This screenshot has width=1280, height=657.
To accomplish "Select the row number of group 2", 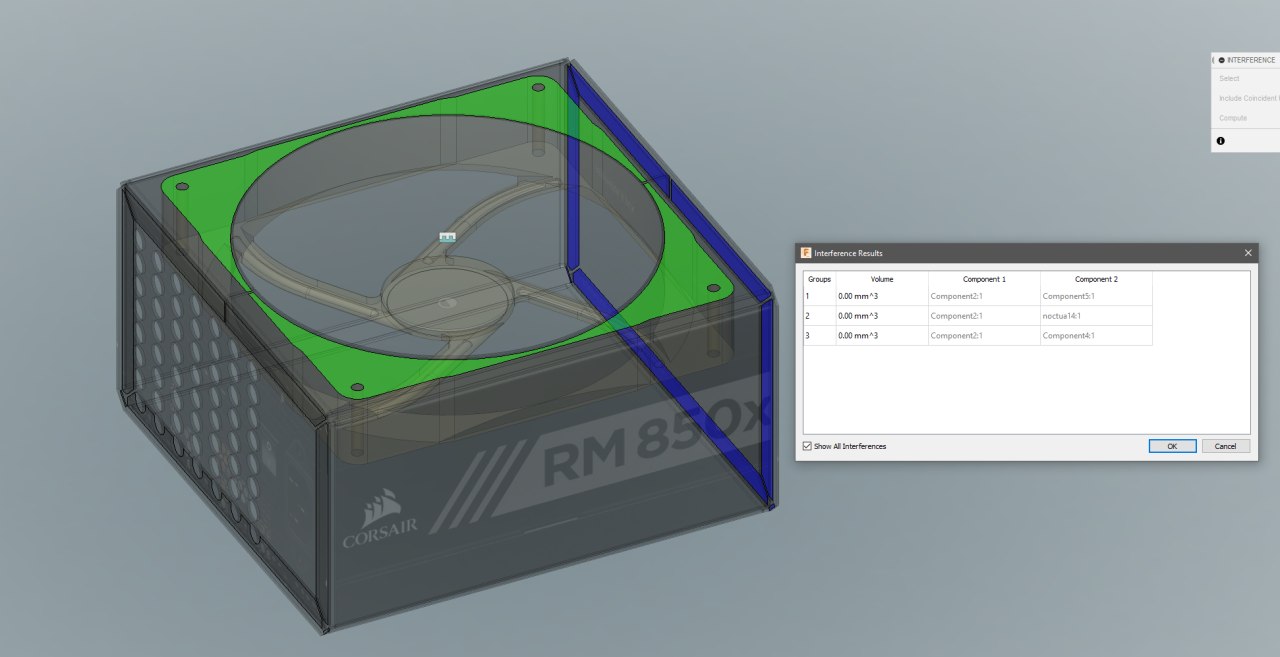I will [x=819, y=316].
